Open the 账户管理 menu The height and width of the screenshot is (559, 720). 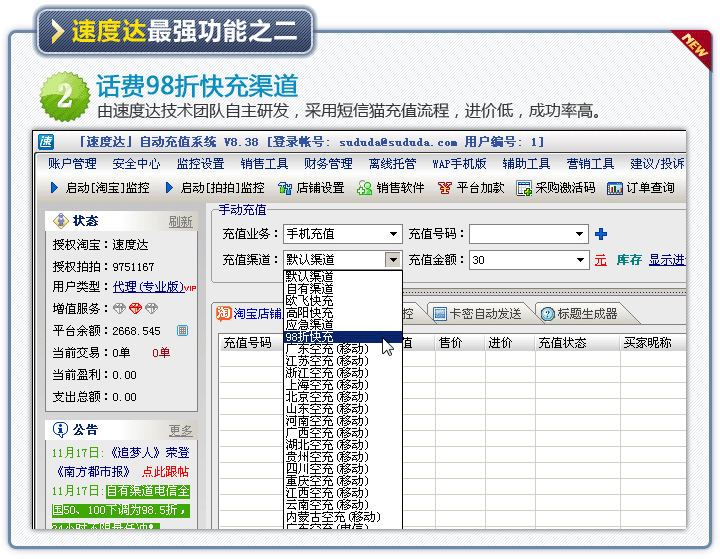pyautogui.click(x=72, y=164)
